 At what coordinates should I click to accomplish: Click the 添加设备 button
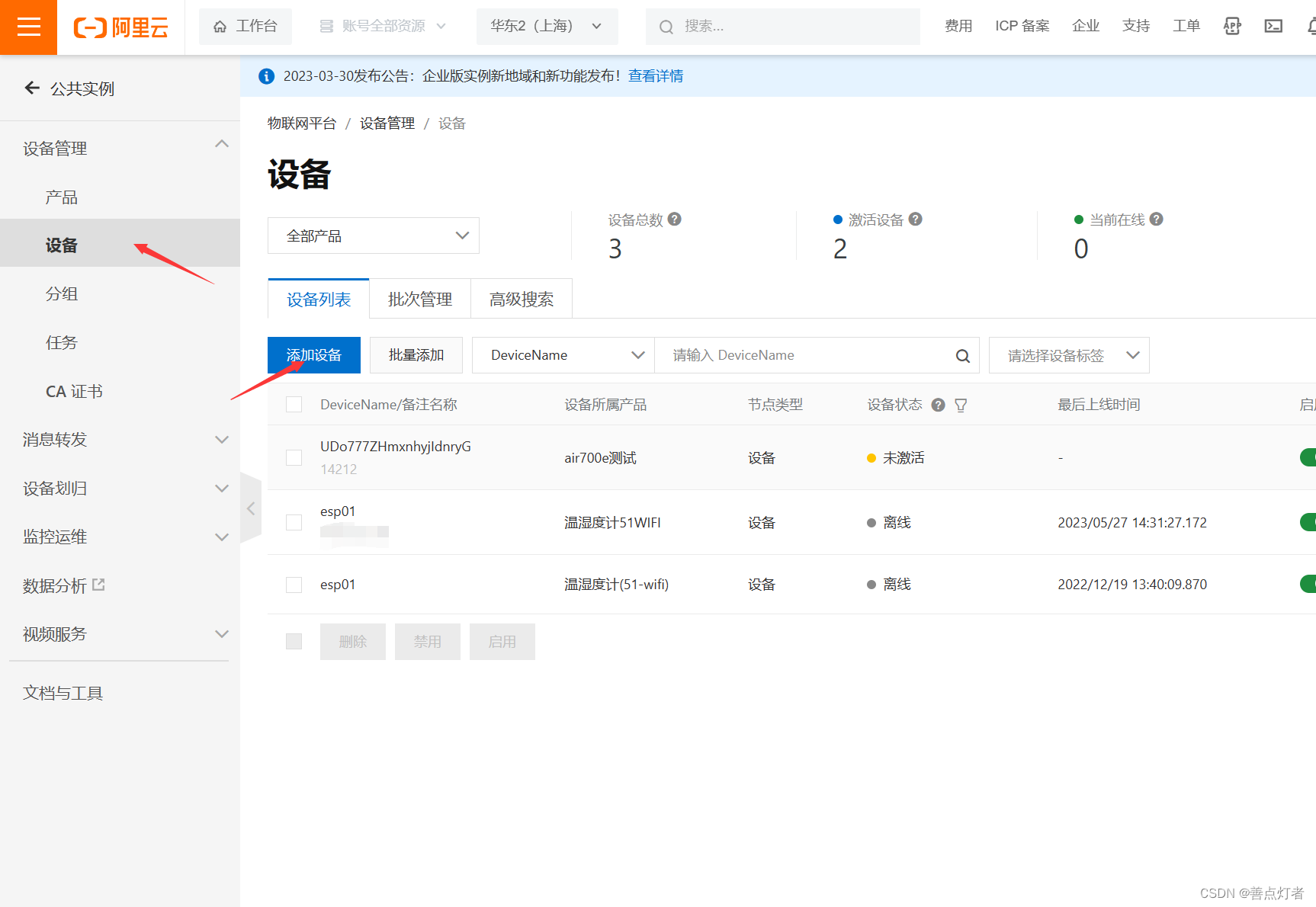tap(313, 354)
